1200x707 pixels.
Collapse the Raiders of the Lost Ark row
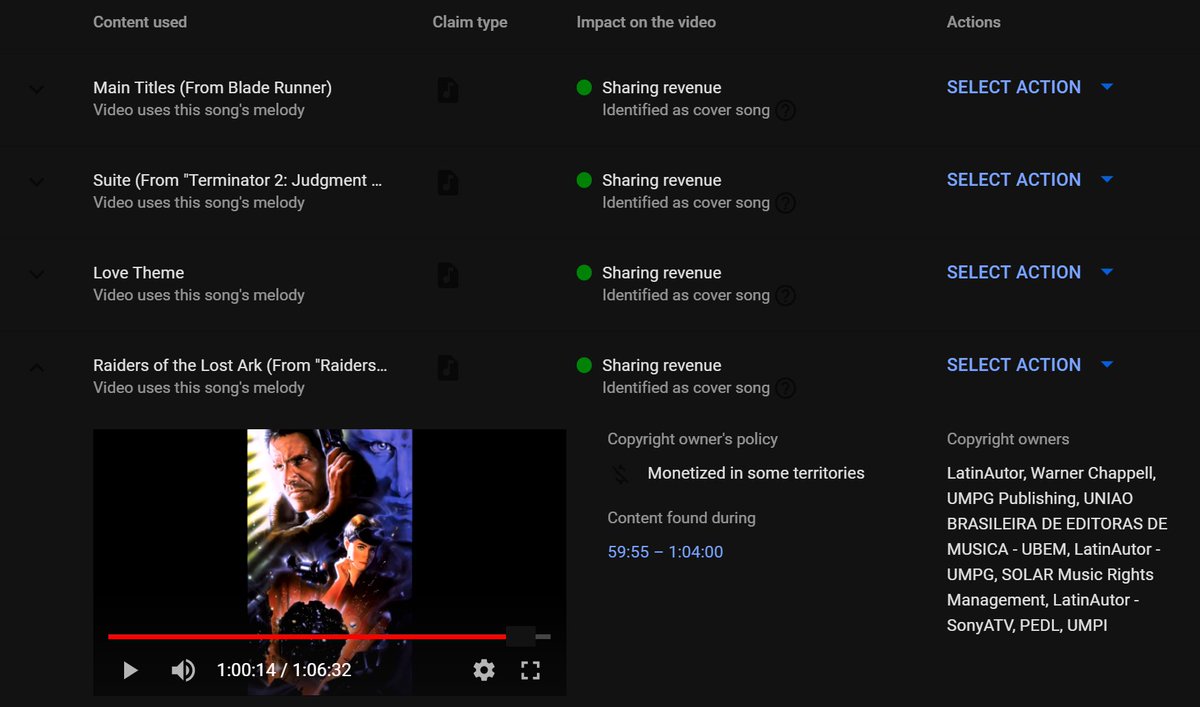[x=37, y=367]
